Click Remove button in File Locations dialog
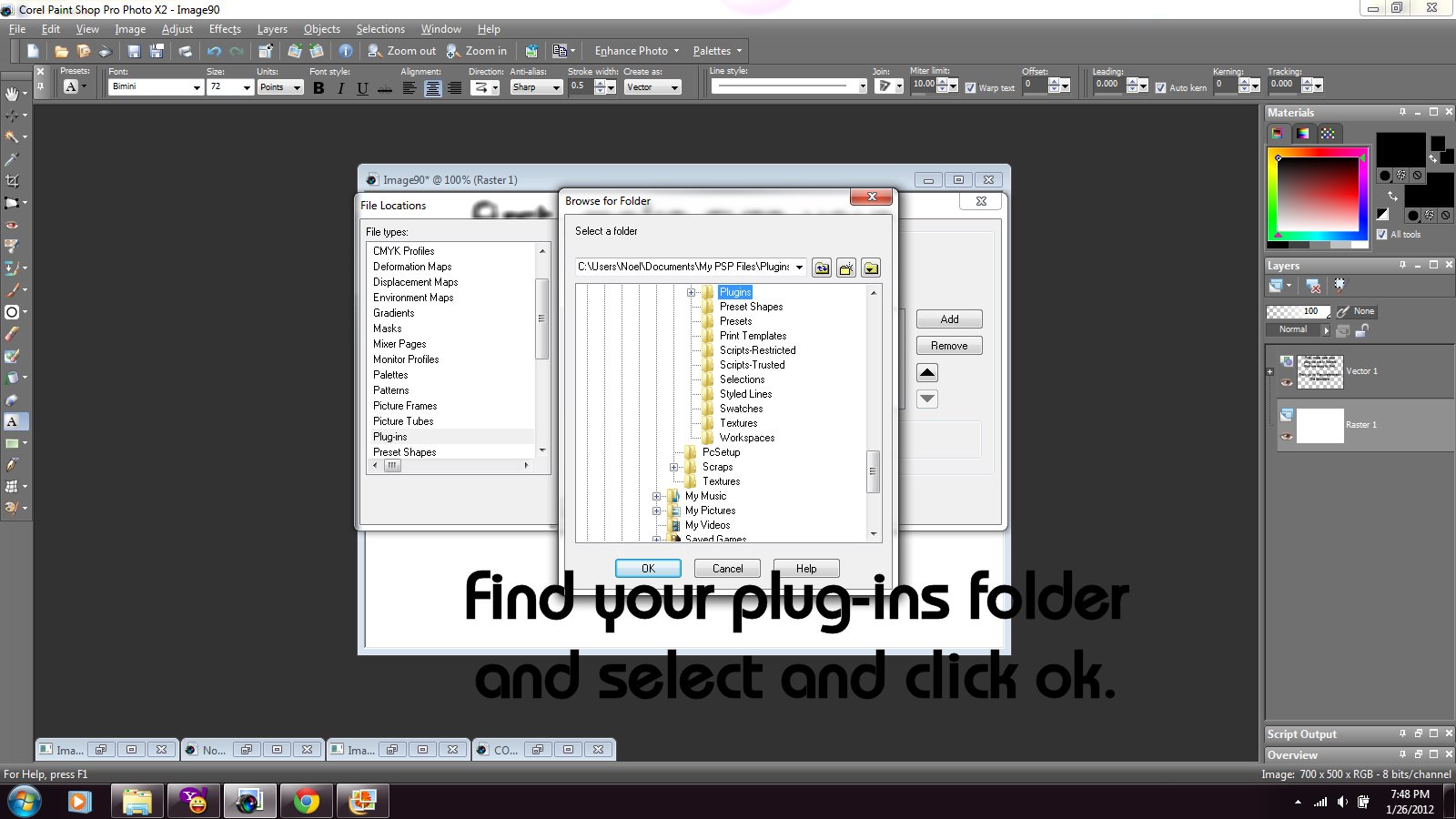Image resolution: width=1456 pixels, height=819 pixels. coord(949,346)
